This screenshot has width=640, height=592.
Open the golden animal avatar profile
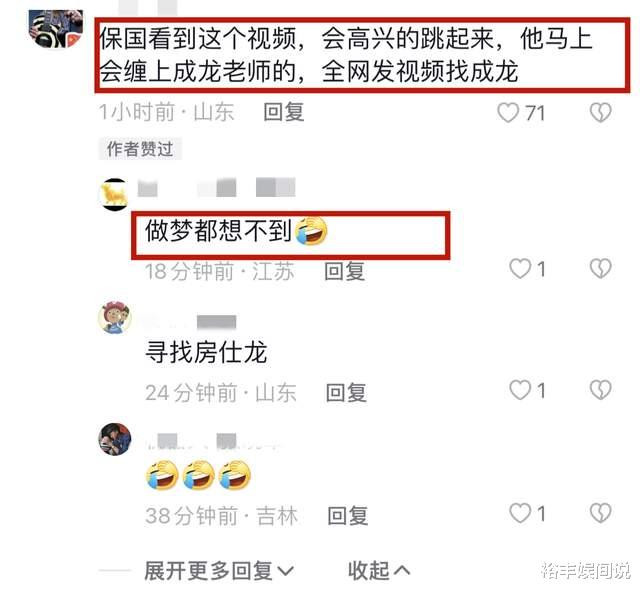point(114,194)
